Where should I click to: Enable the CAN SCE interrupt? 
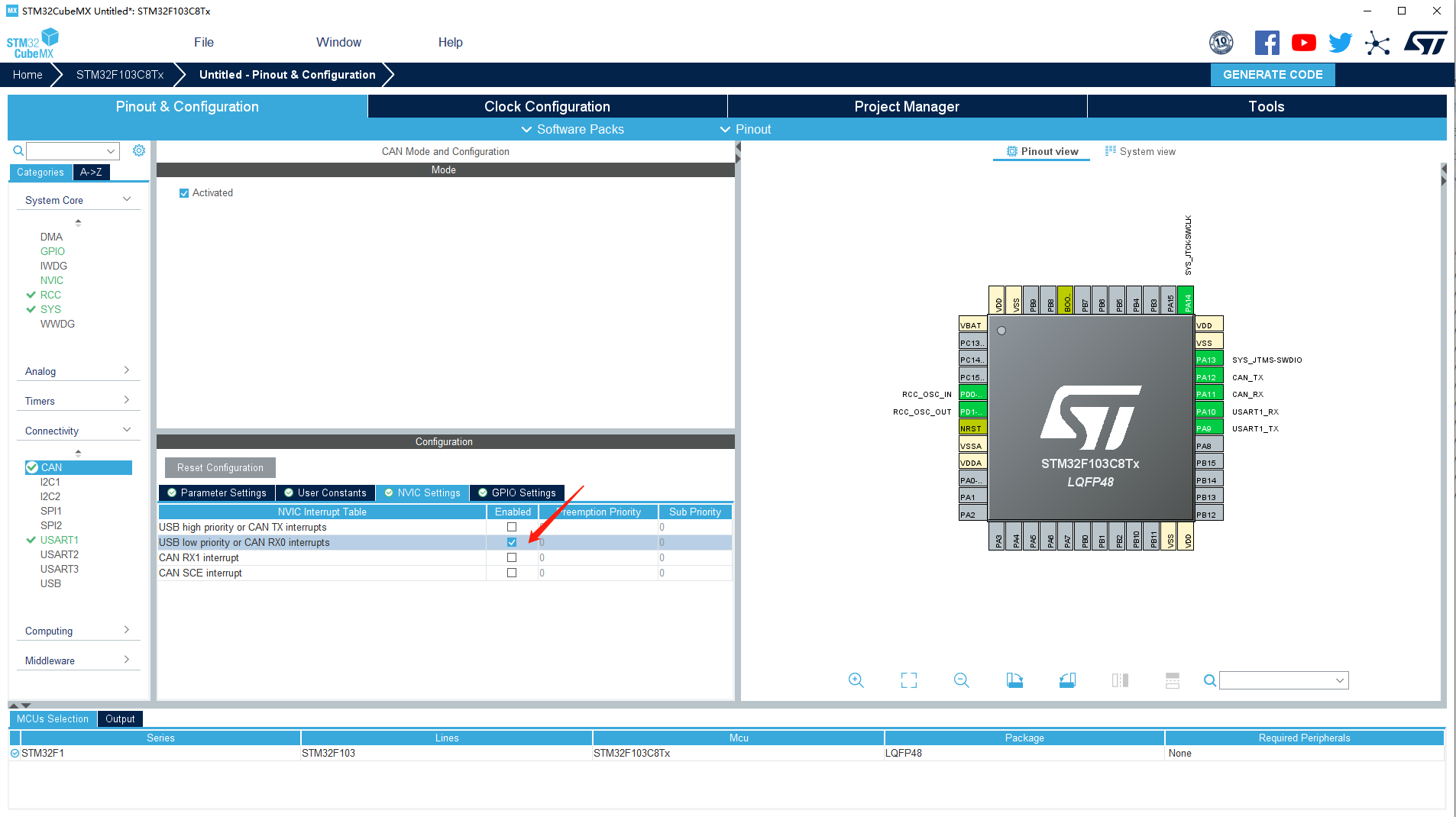511,573
